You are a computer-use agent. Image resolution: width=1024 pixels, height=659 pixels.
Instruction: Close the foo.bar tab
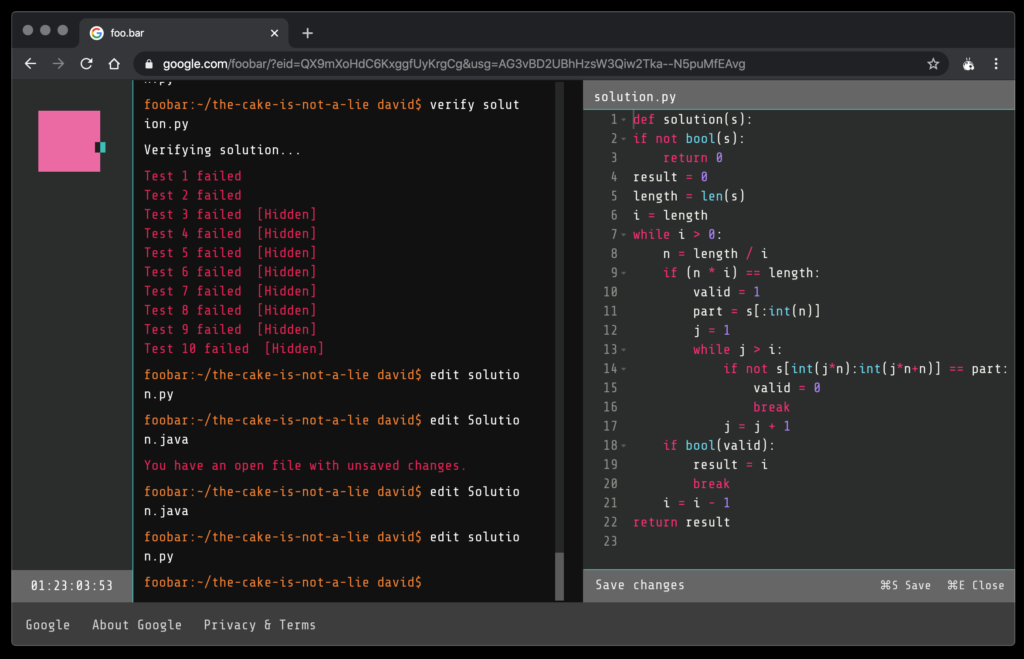(274, 33)
